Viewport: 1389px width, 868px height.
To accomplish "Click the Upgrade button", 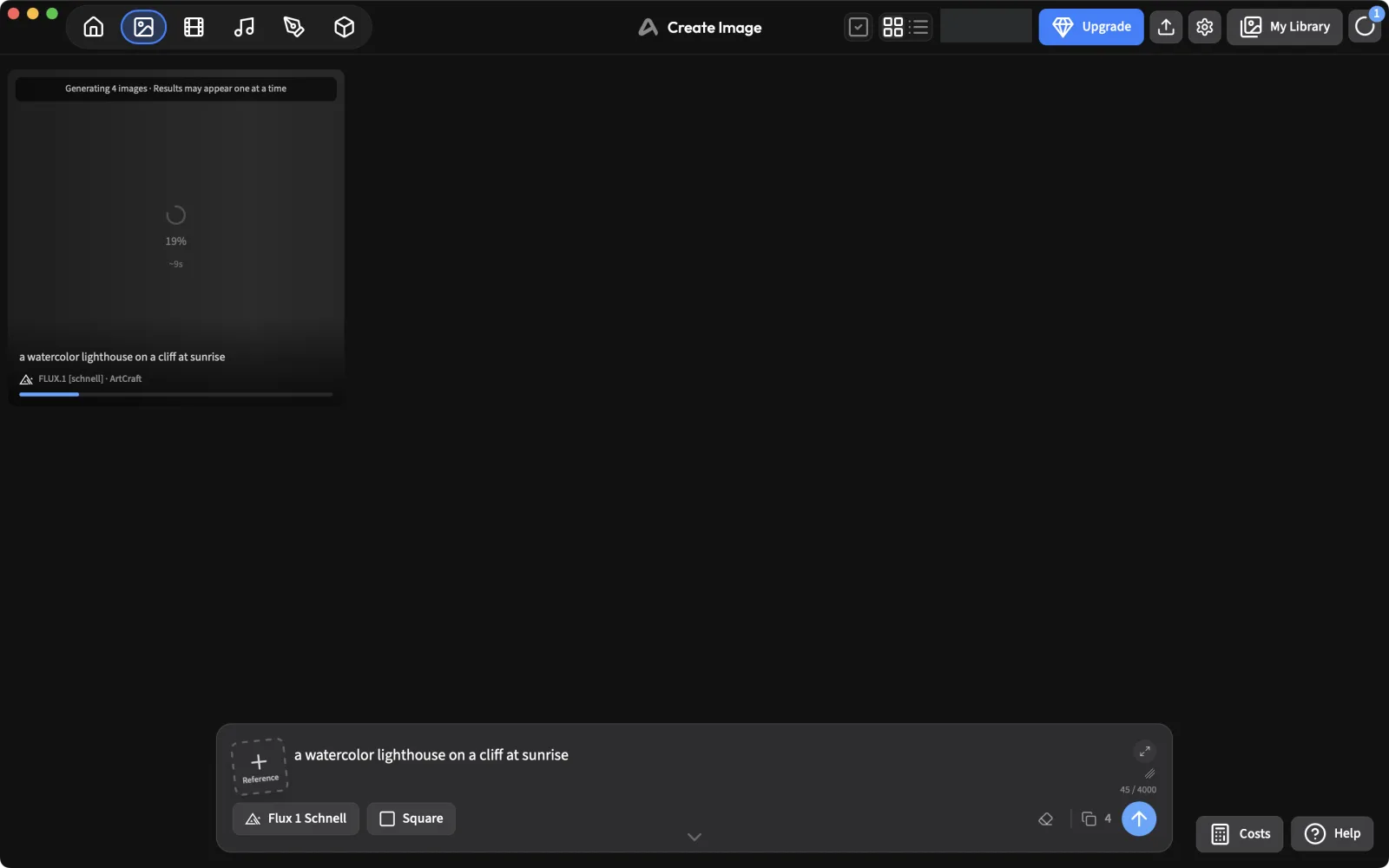I will click(x=1091, y=27).
